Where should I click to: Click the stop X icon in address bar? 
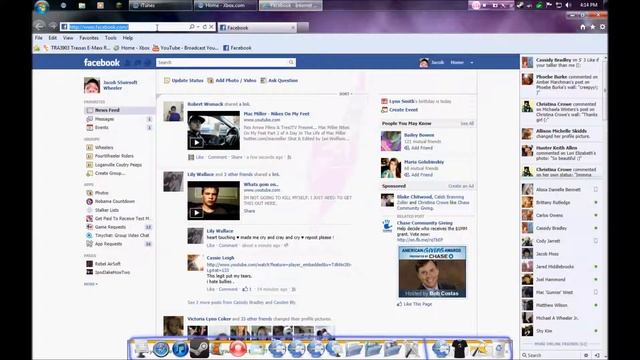coord(211,27)
